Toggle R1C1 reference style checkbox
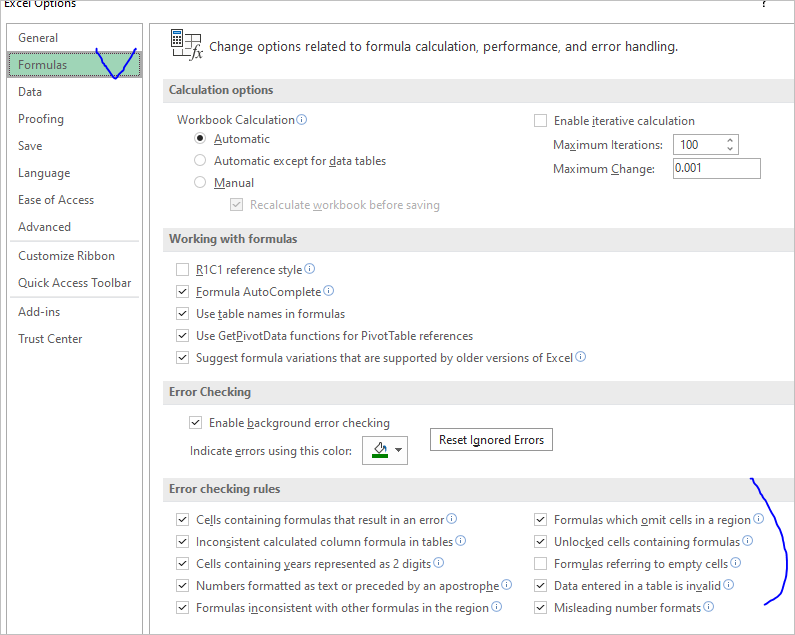Image resolution: width=795 pixels, height=635 pixels. tap(182, 270)
